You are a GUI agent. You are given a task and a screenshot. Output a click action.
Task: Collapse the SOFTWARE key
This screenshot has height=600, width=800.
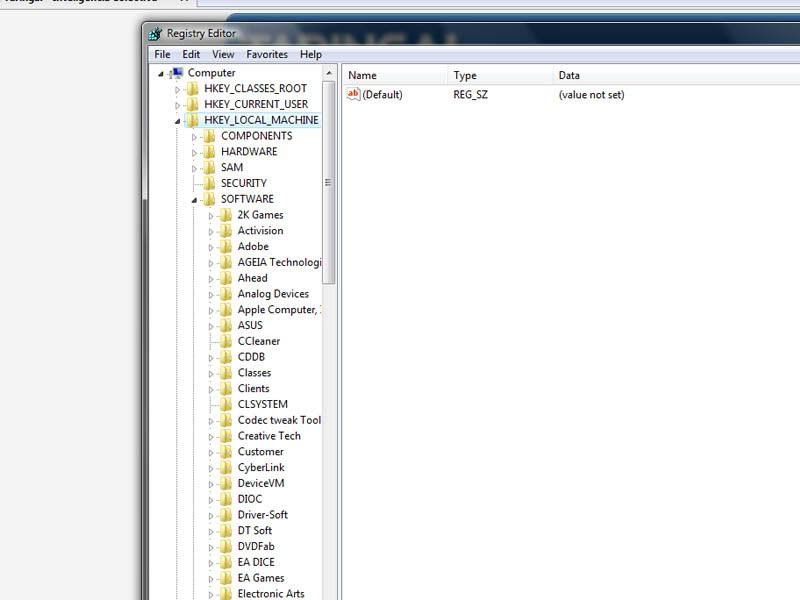194,201
